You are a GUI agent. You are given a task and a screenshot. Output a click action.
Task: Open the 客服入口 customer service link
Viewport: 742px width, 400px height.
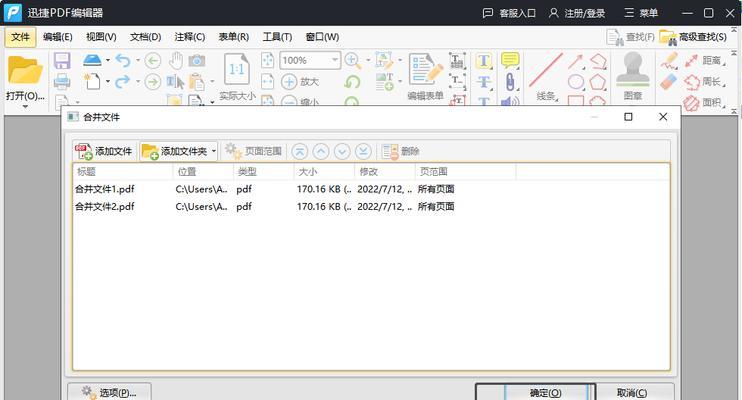(509, 13)
